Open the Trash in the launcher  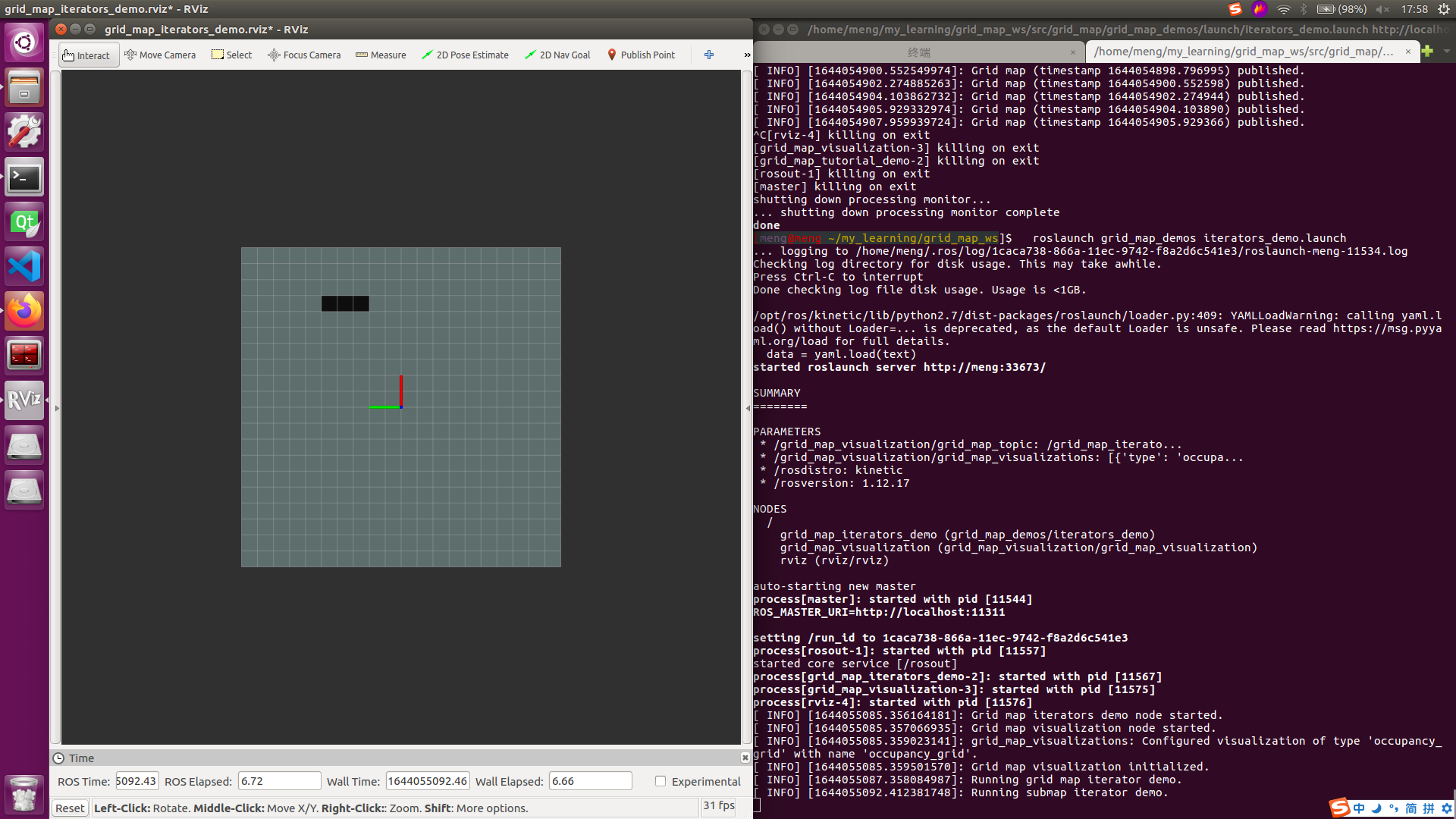click(x=24, y=794)
